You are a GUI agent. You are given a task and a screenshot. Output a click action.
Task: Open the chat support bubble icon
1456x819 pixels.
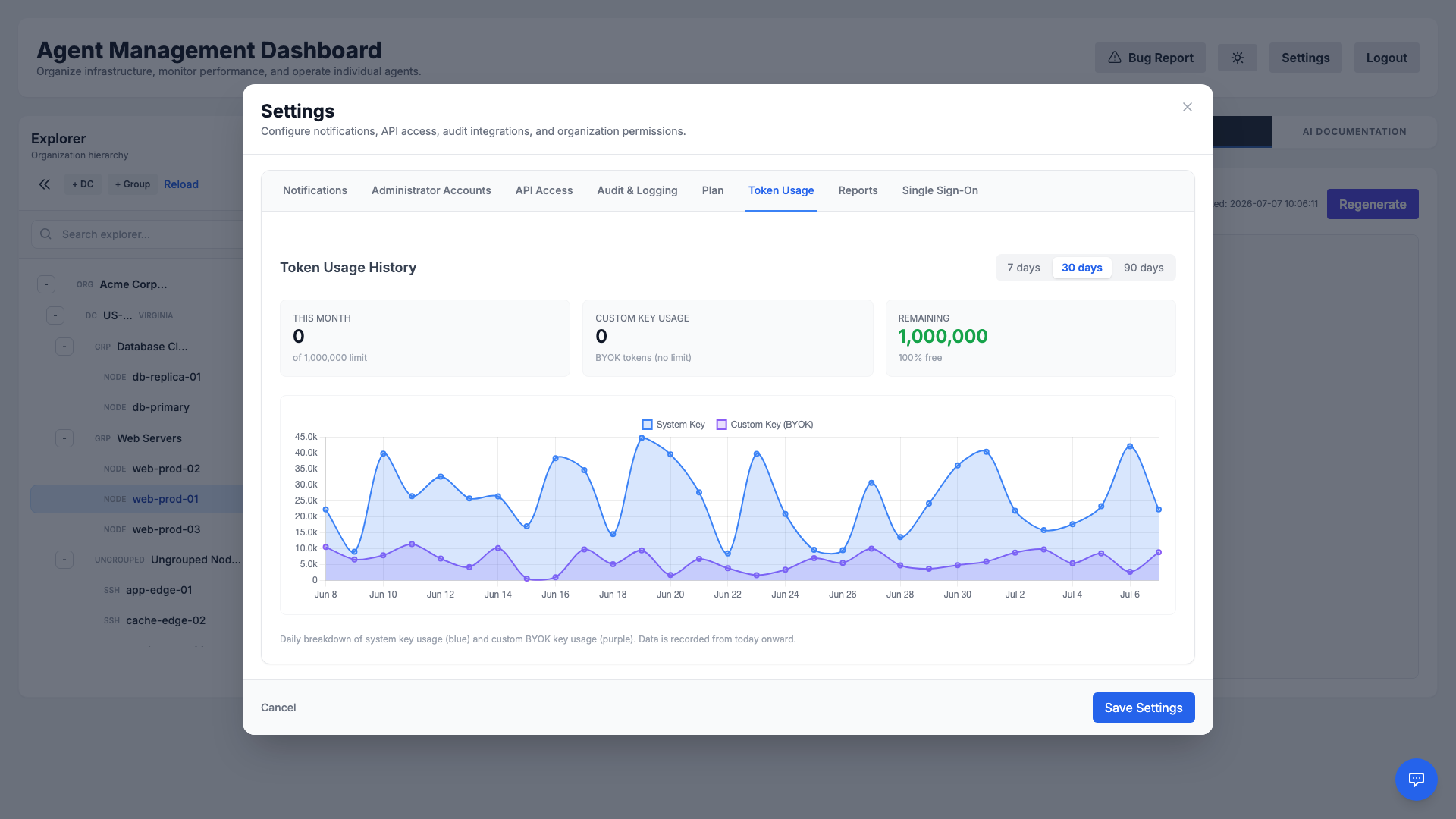(x=1417, y=780)
